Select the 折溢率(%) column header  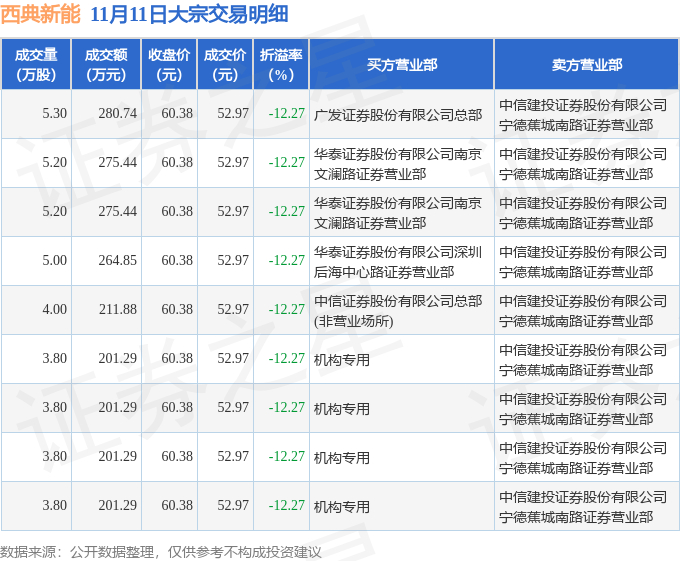pyautogui.click(x=281, y=65)
